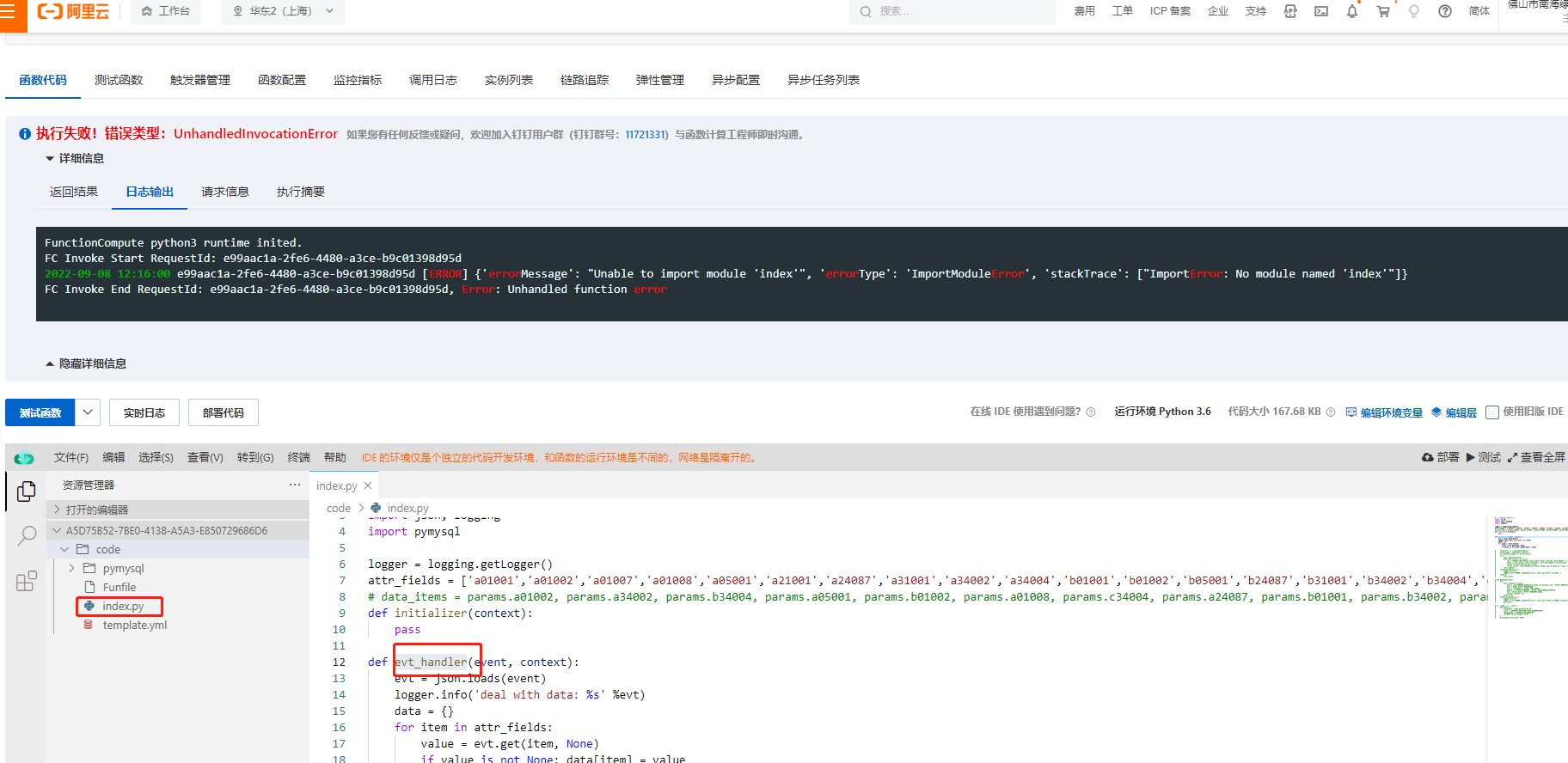Show the 执行摘要 tab

pos(301,192)
